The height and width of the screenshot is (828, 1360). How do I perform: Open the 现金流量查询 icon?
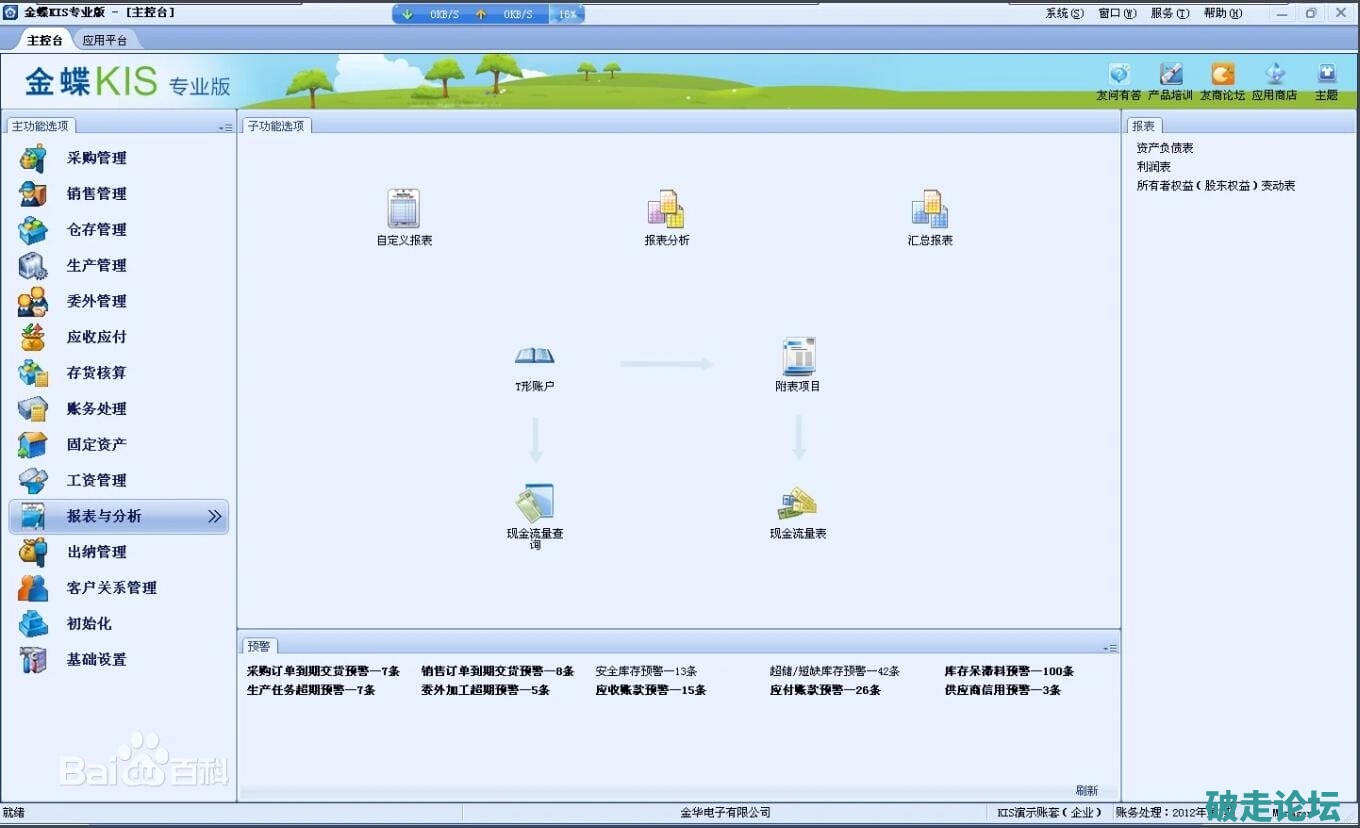tap(535, 503)
